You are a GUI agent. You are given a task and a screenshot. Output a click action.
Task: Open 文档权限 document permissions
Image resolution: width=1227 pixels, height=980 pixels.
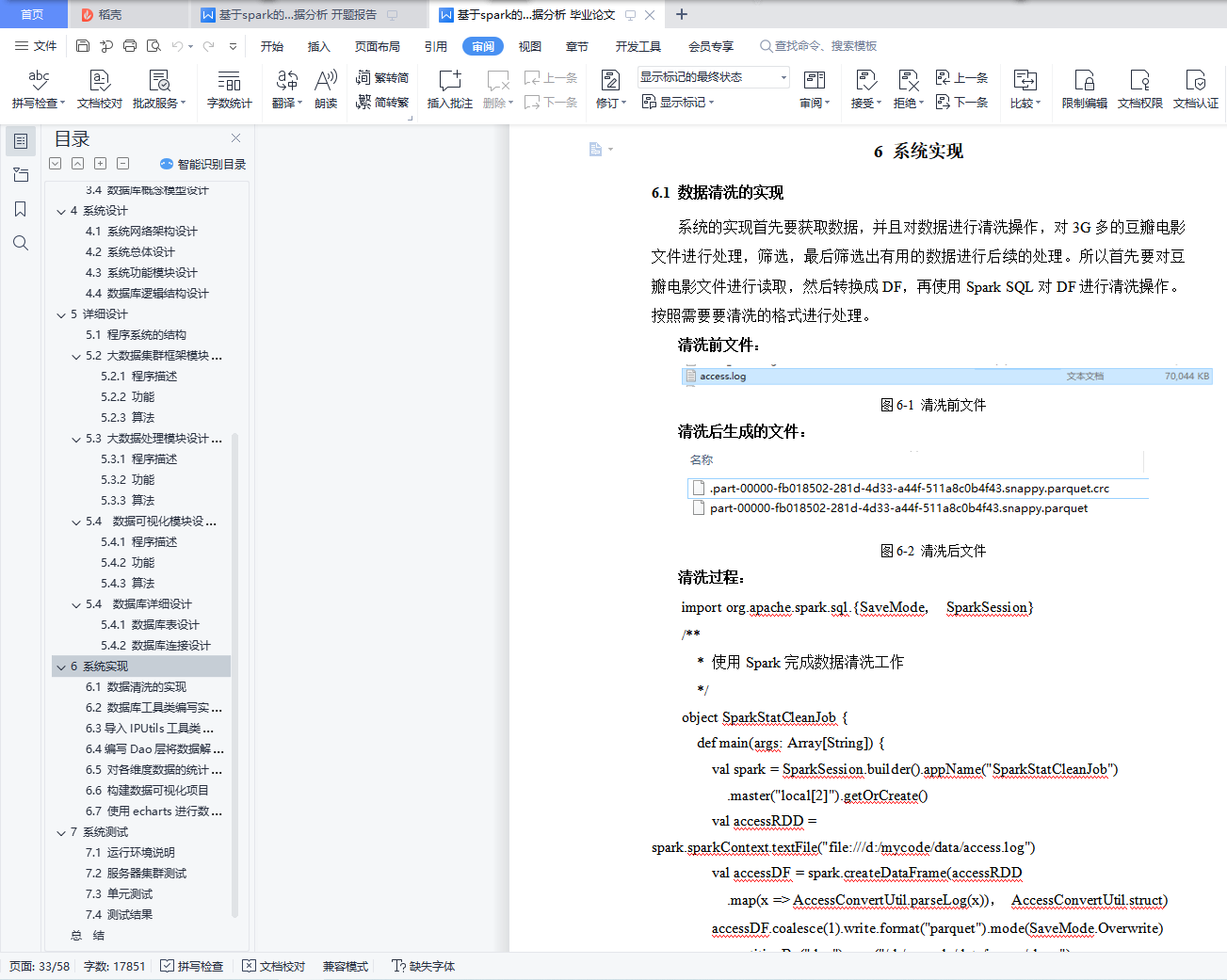[1140, 89]
